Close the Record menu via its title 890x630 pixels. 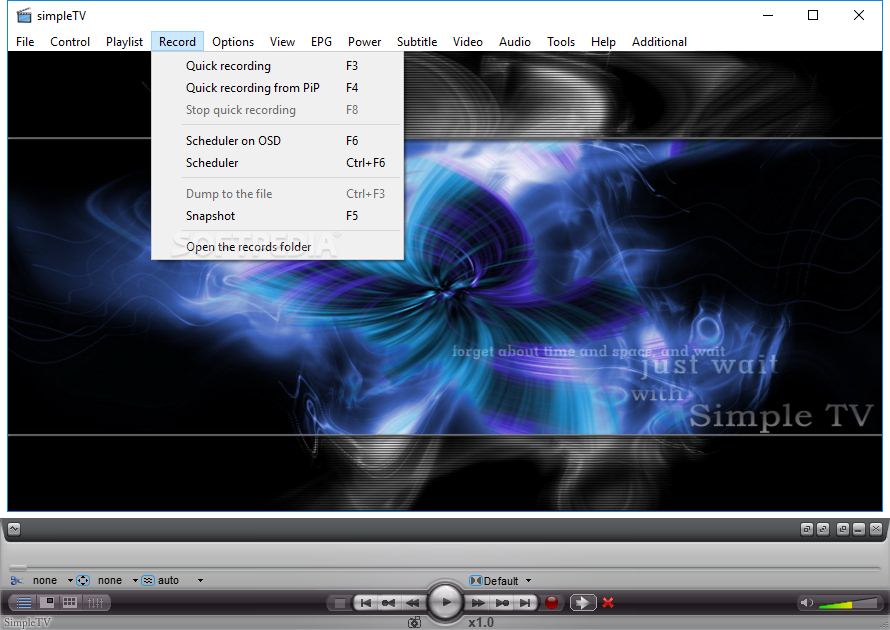(177, 41)
